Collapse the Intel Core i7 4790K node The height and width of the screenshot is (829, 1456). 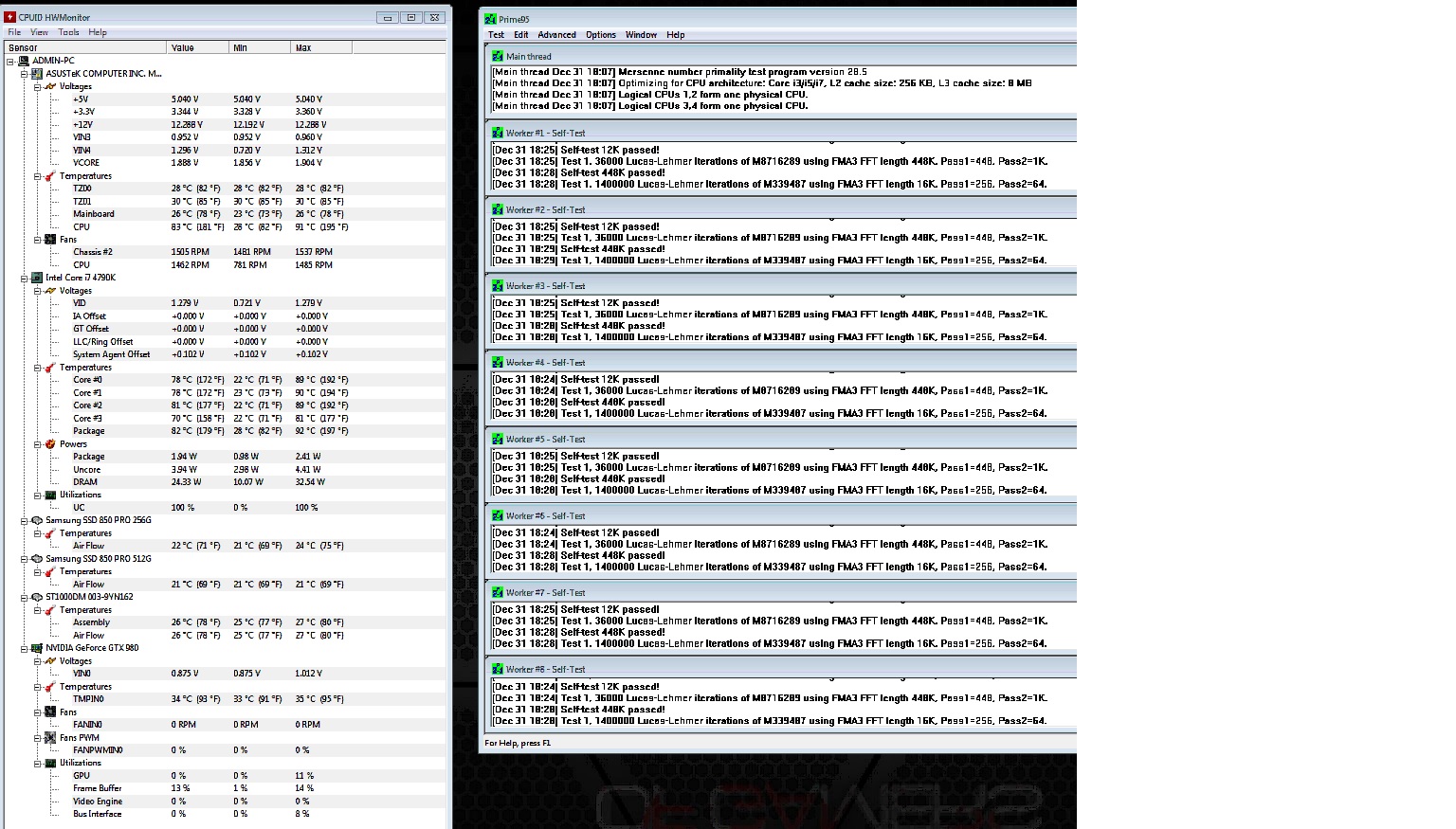coord(24,278)
